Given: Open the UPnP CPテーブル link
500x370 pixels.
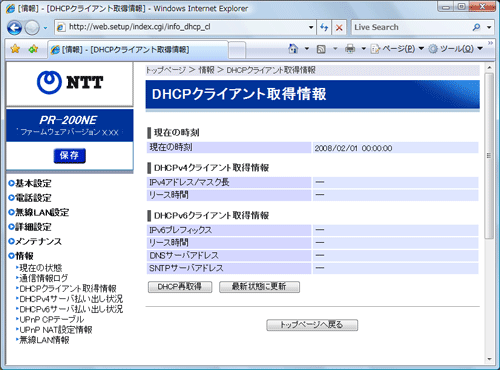Looking at the screenshot, I should pos(52,319).
